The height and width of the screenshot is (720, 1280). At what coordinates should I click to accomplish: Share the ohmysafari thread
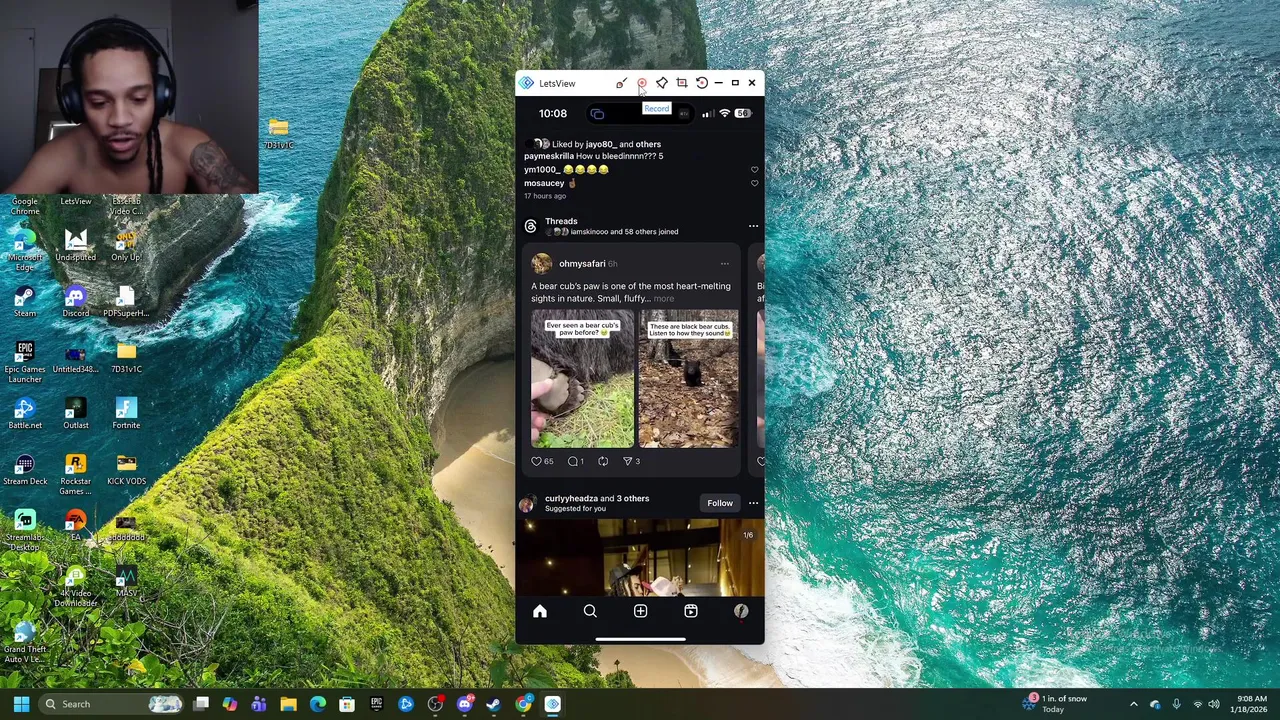[628, 461]
